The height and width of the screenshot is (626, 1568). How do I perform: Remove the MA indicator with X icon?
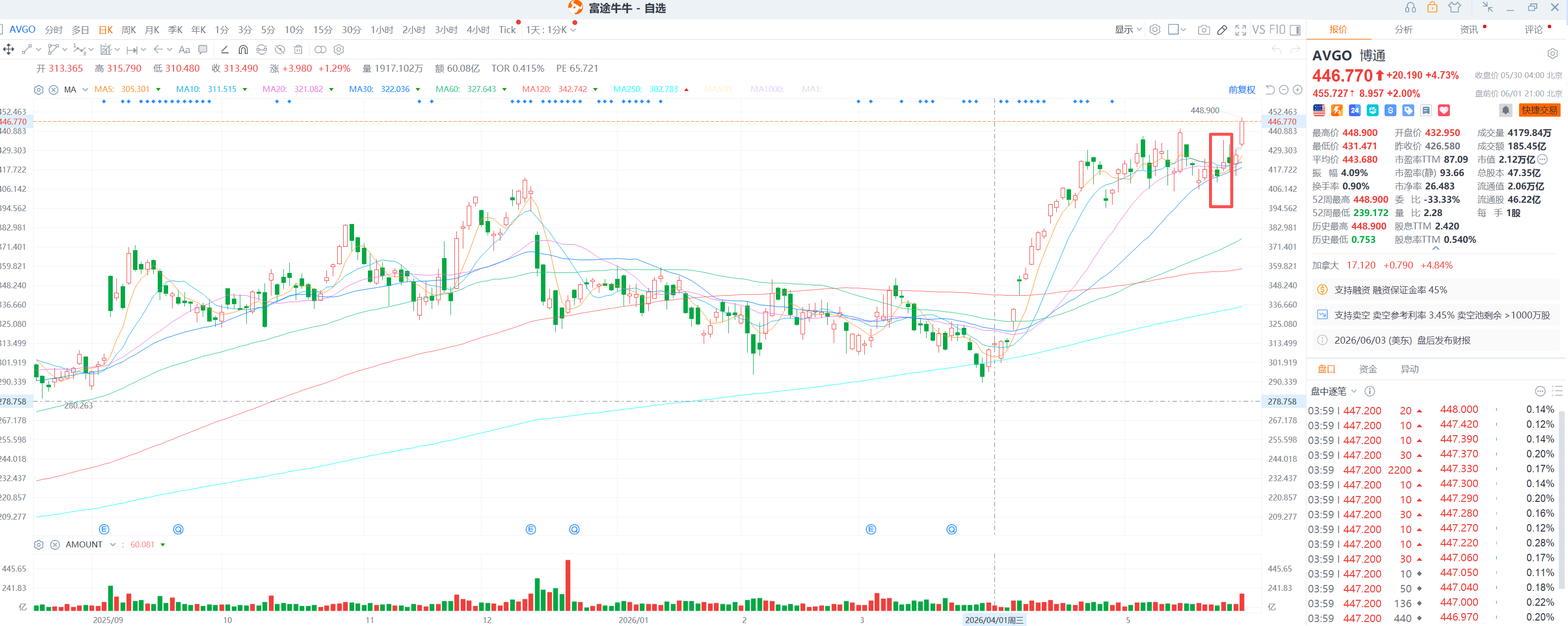point(53,89)
